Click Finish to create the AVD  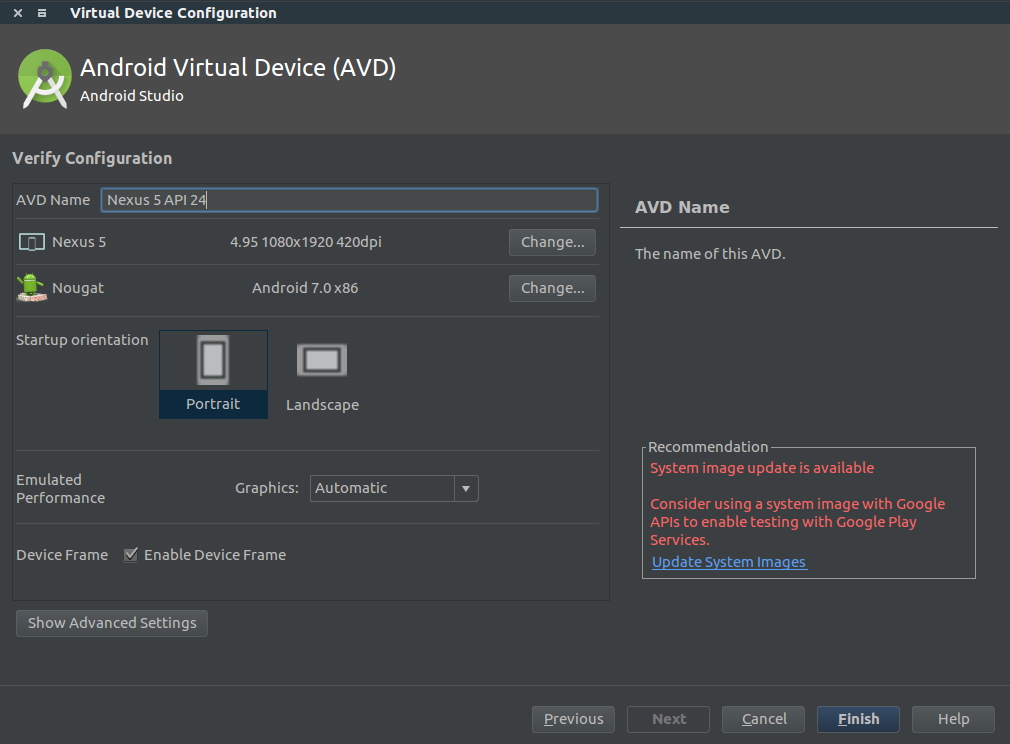coord(857,718)
